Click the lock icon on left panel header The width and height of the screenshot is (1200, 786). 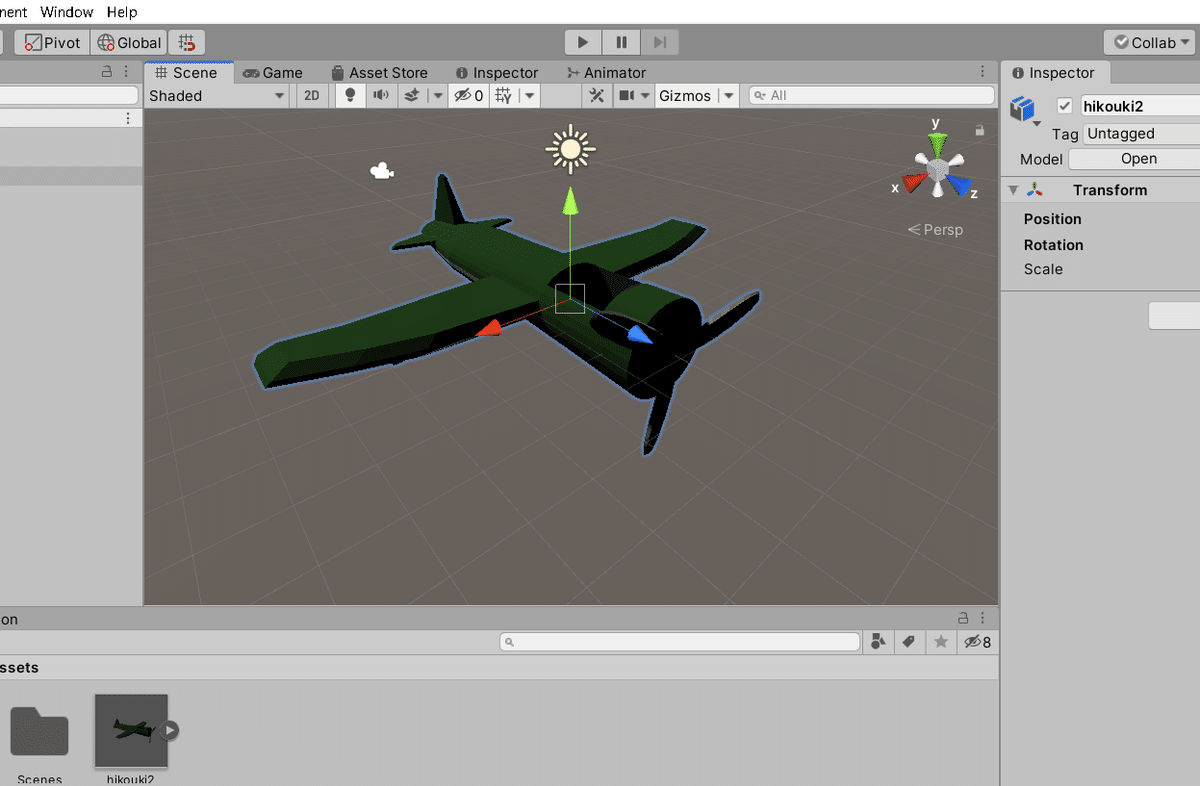tap(108, 72)
